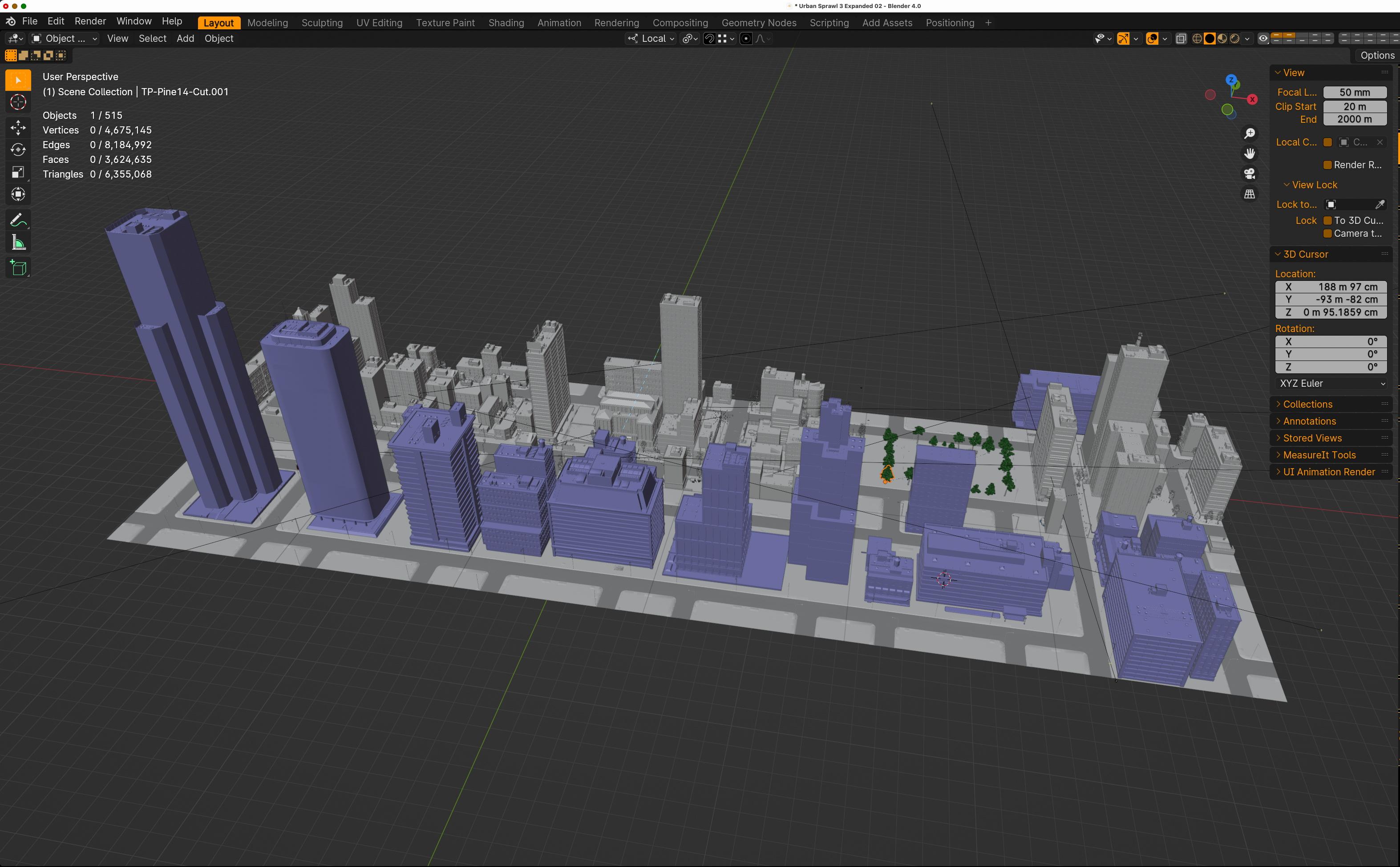
Task: Open the XYZ Euler rotation mode dropdown
Action: point(1331,384)
